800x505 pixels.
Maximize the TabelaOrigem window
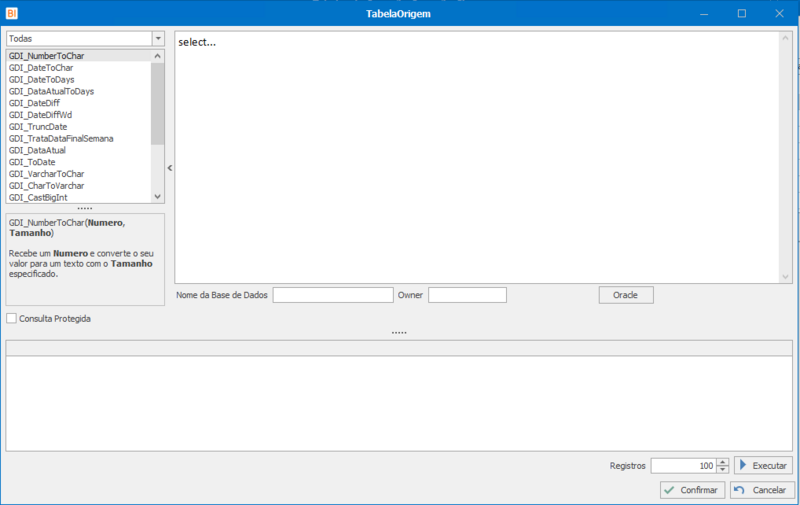[x=742, y=14]
